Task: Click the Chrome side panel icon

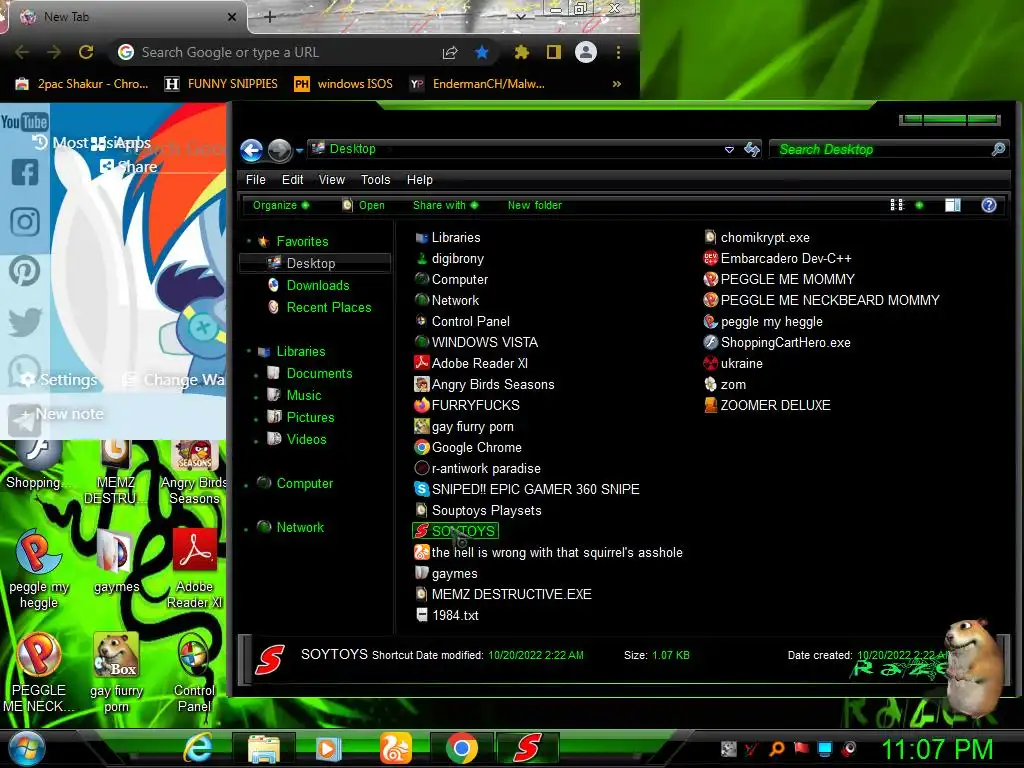Action: 554,52
